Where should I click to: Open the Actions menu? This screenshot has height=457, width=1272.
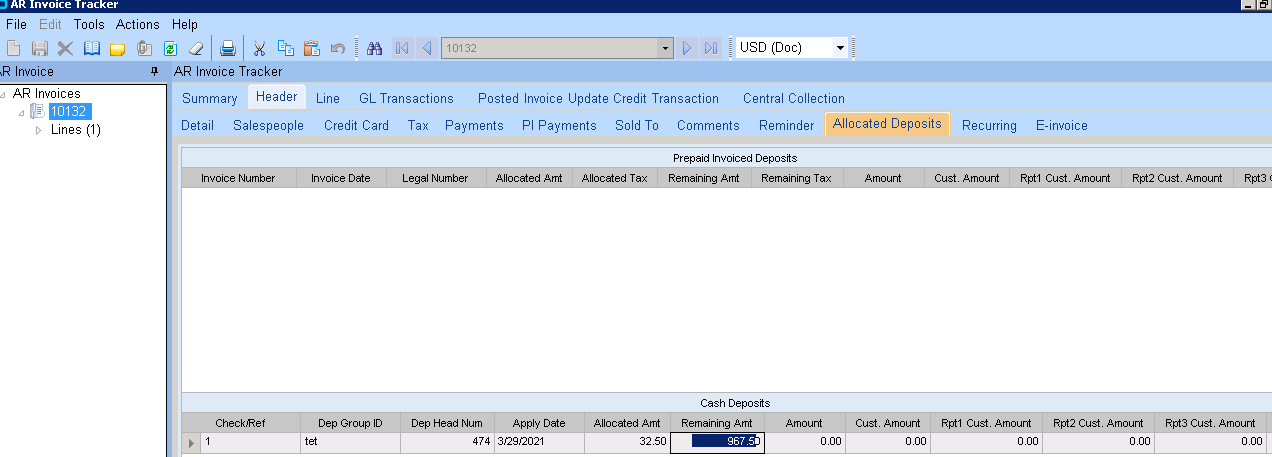(137, 24)
